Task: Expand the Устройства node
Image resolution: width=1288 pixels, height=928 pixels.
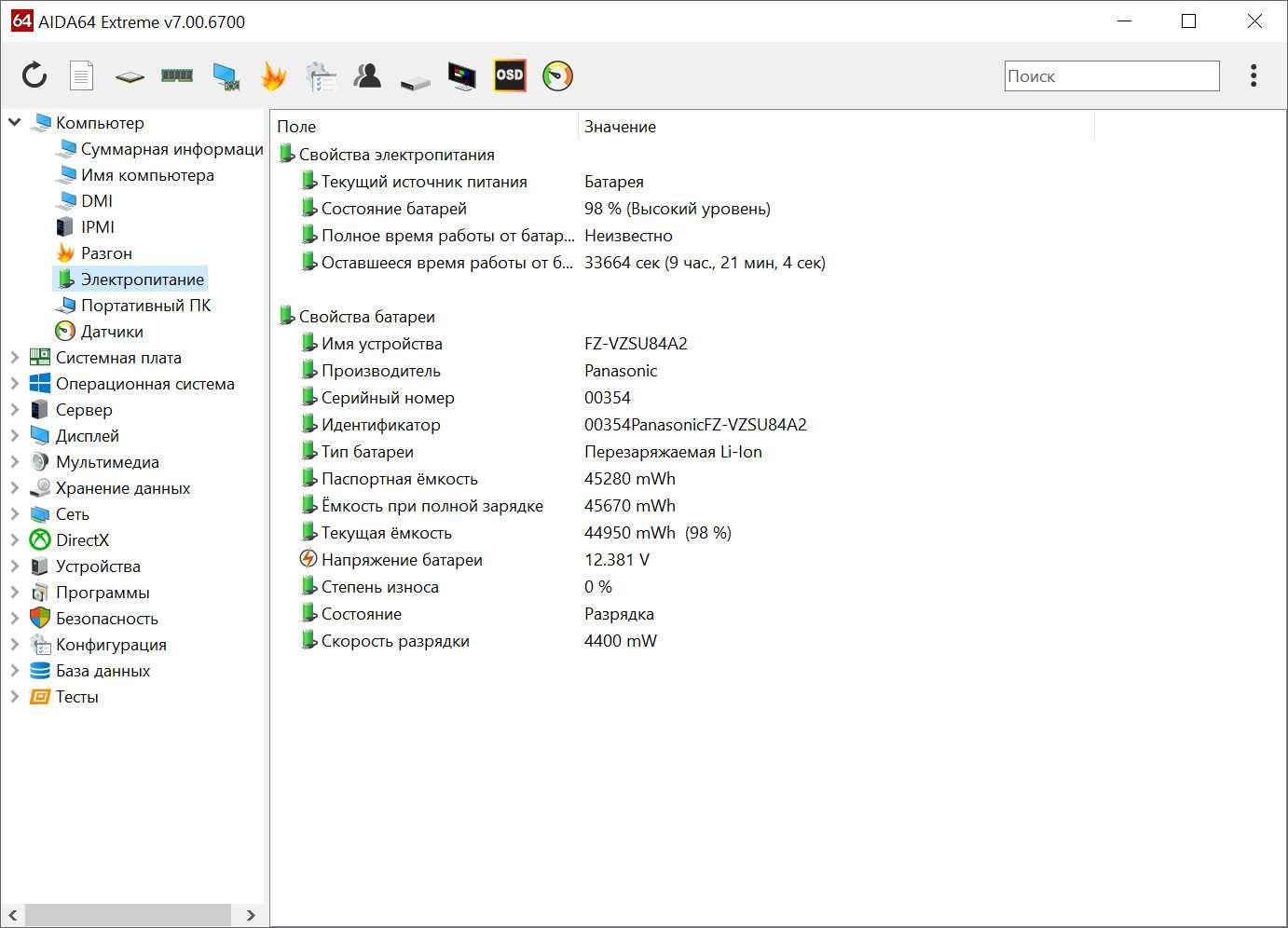Action: point(14,566)
